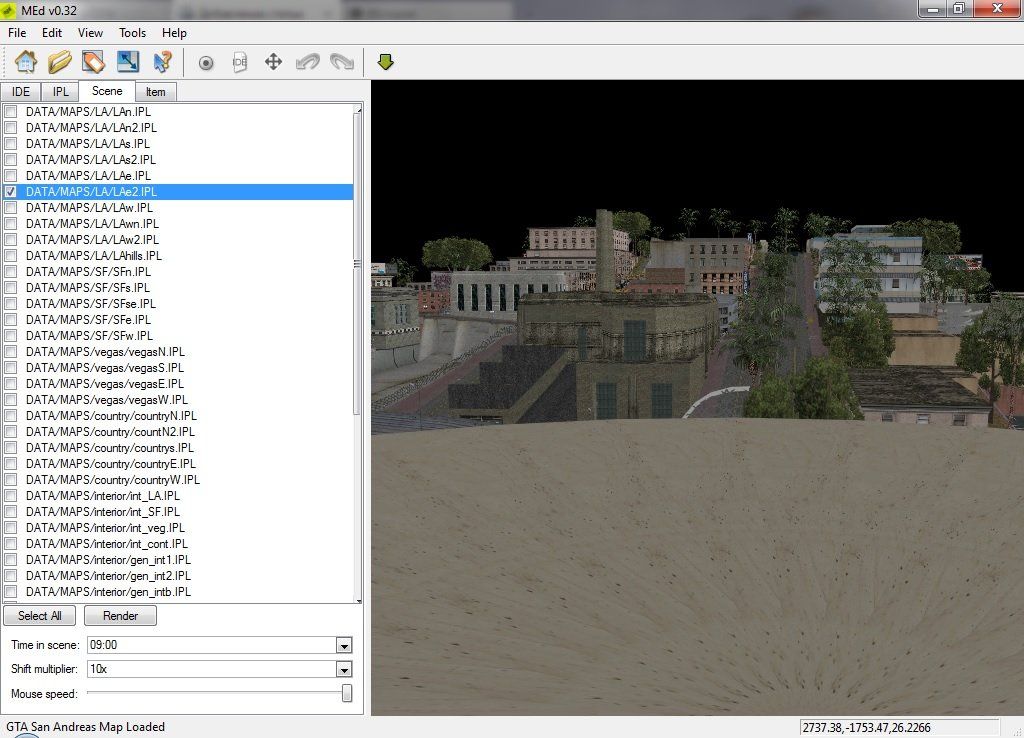Select row DATA/MAPS/SF/SFs.IPL

[178, 287]
